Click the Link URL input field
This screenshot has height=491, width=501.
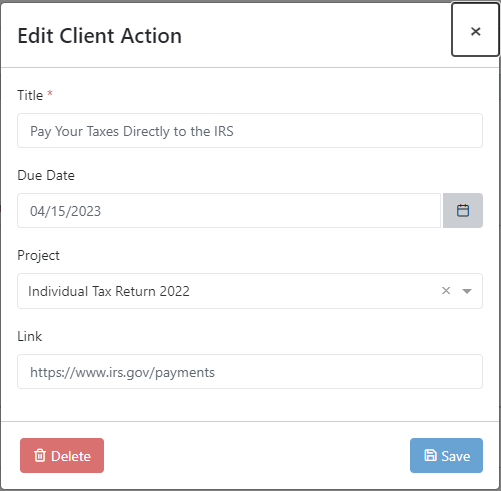pos(250,372)
